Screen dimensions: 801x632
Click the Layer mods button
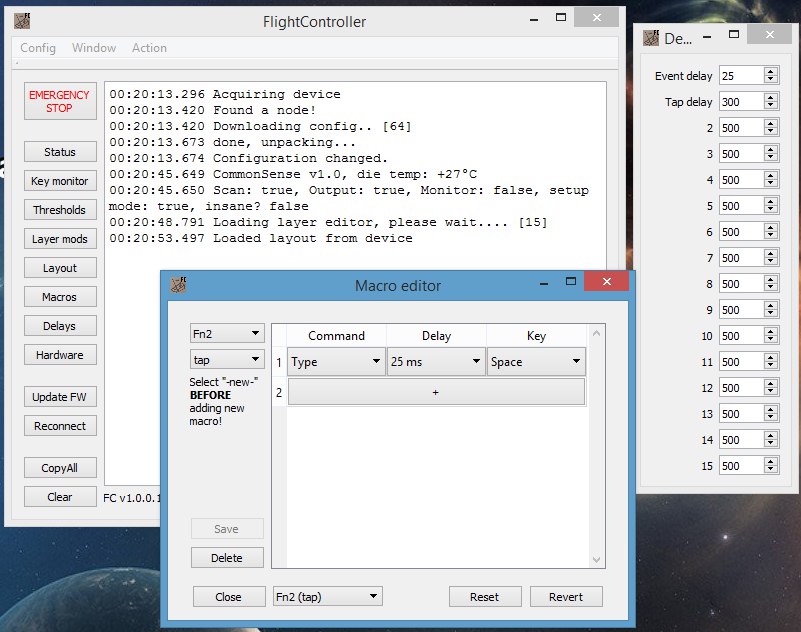click(60, 239)
